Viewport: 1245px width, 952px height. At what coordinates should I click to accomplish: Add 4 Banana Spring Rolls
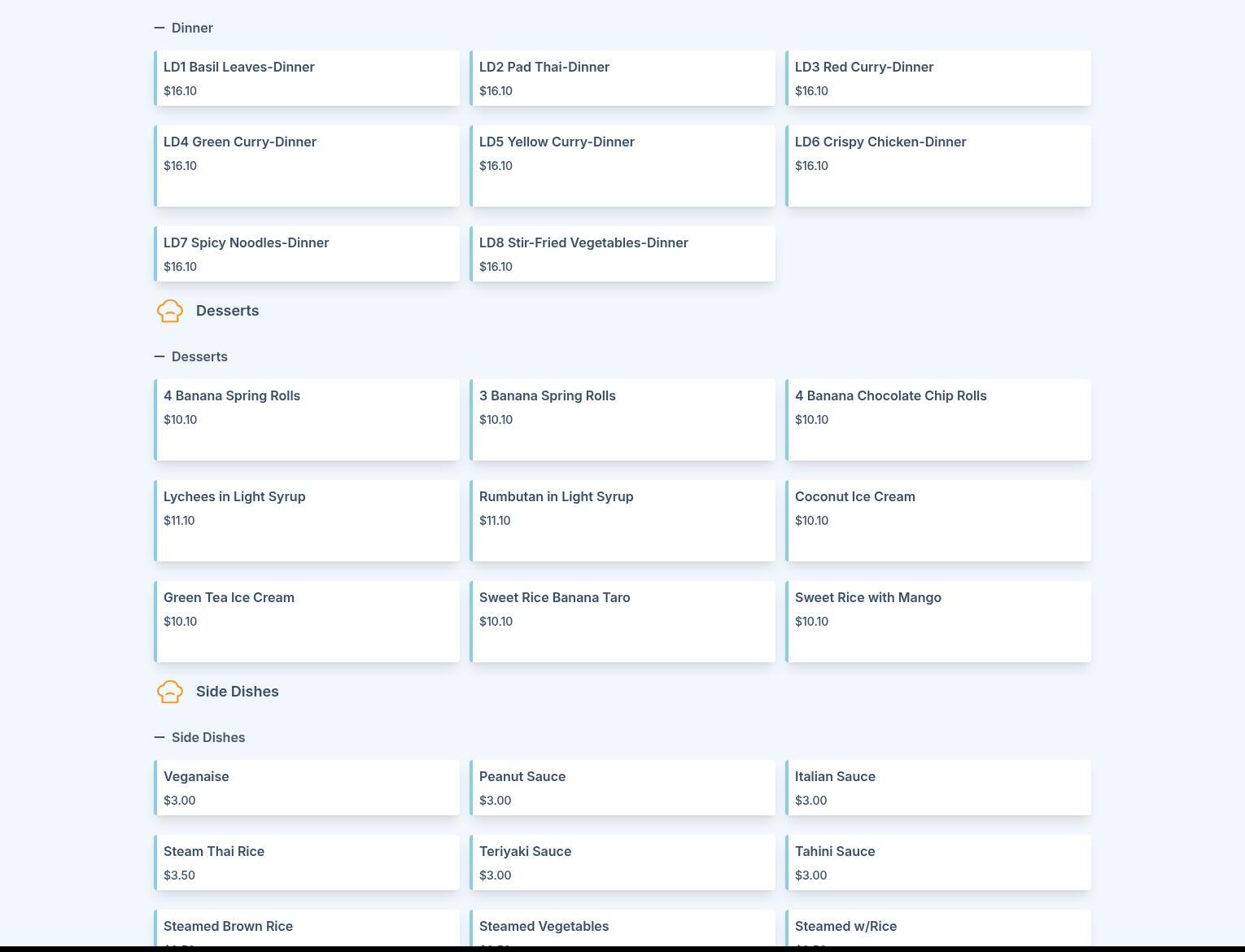click(x=307, y=420)
